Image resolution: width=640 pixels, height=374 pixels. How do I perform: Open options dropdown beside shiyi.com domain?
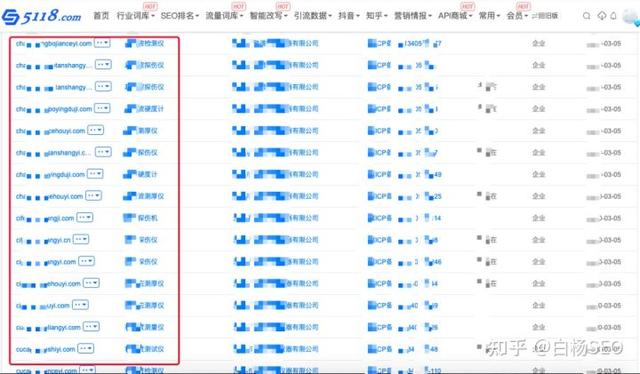(86, 348)
